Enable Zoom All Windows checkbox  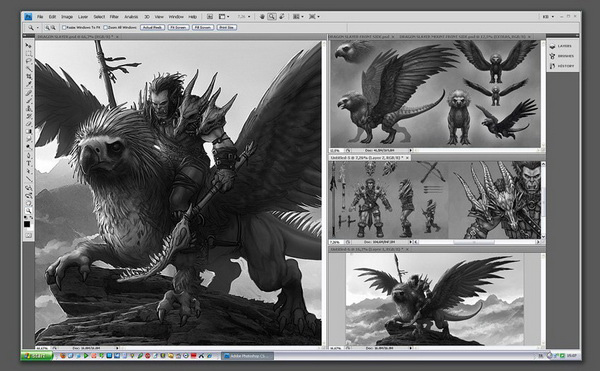(105, 28)
